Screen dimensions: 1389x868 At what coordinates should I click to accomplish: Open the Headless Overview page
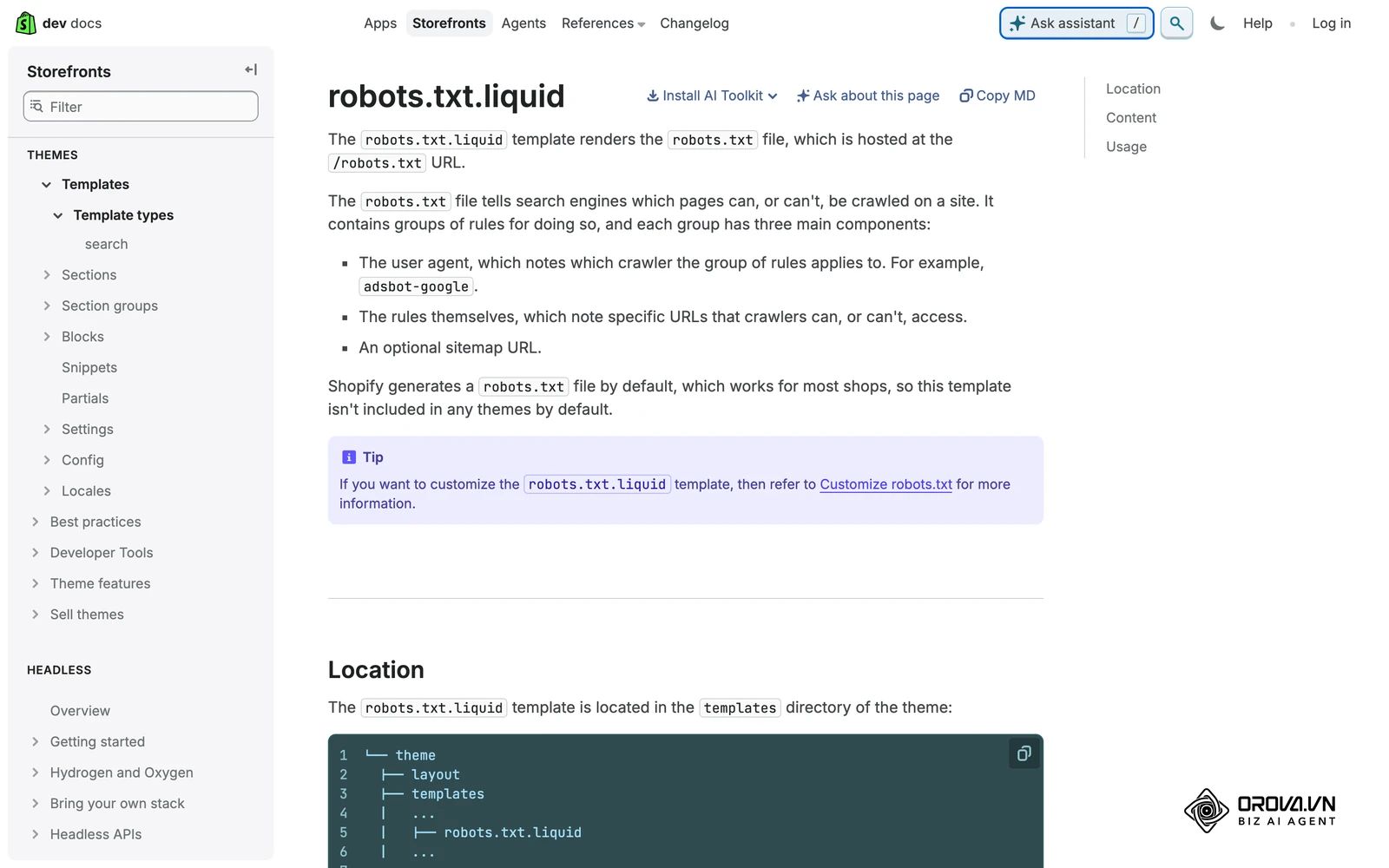tap(80, 711)
